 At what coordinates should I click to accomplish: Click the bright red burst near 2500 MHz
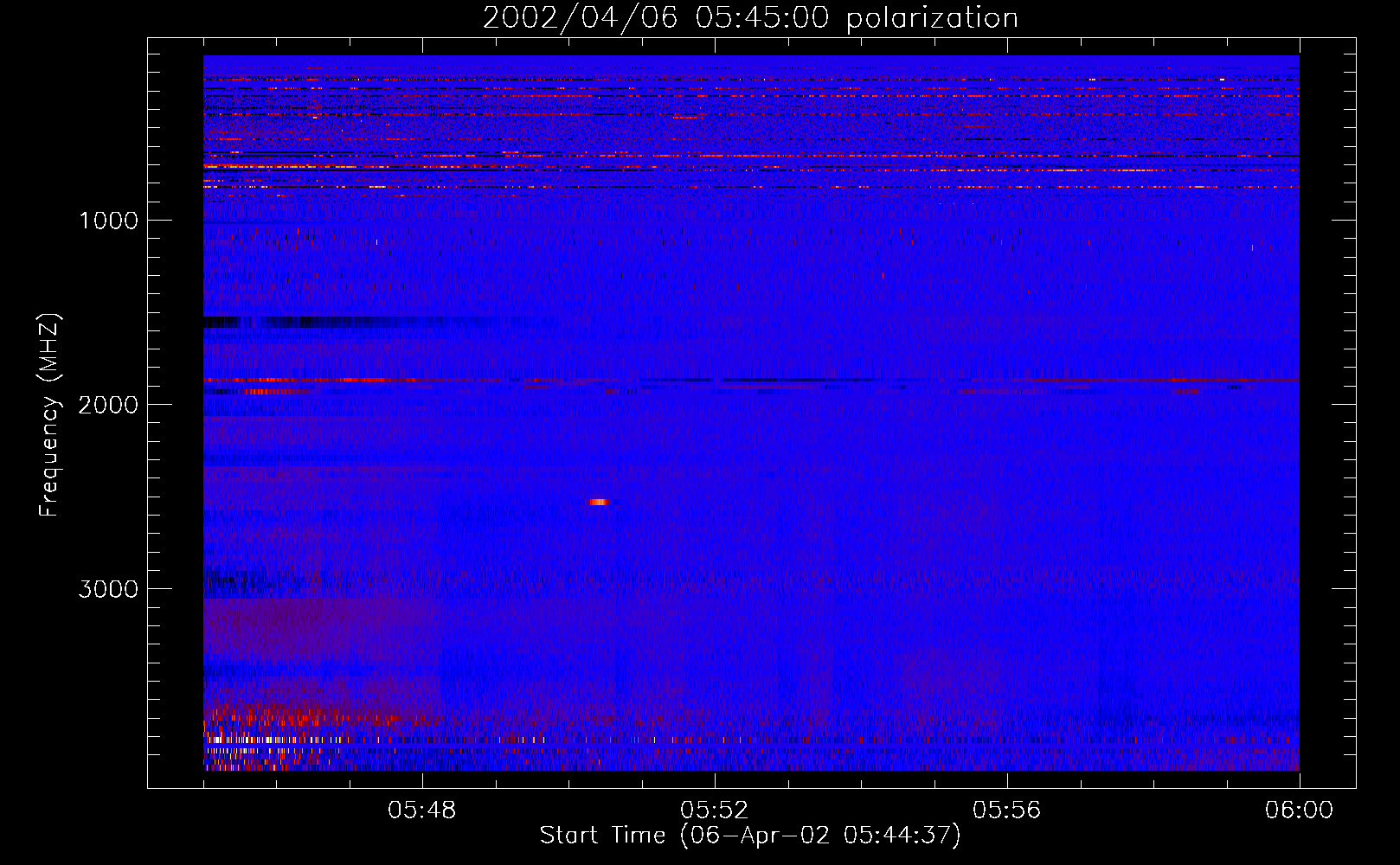click(x=599, y=502)
